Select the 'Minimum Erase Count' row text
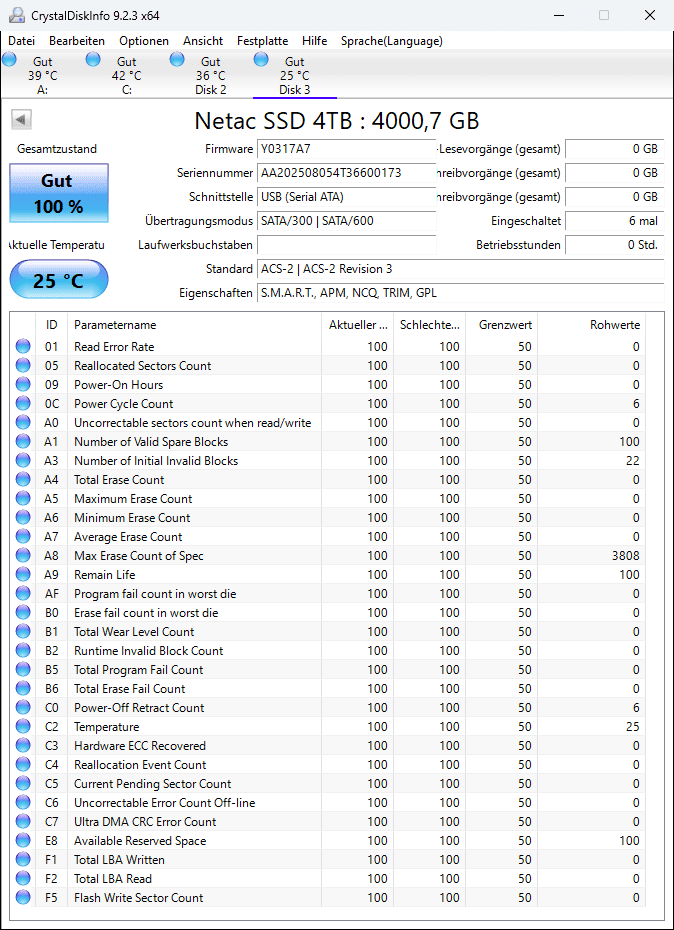The height and width of the screenshot is (930, 674). pos(132,518)
